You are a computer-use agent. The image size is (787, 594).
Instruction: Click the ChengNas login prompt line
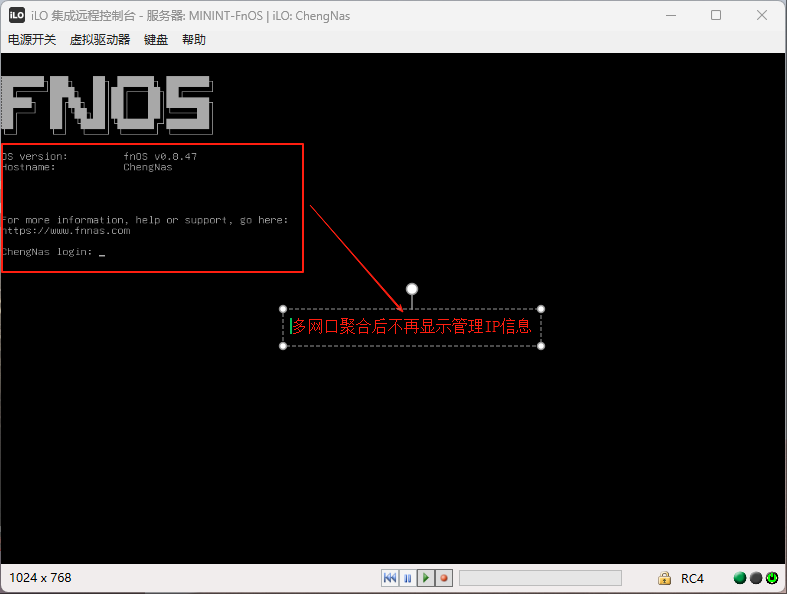[x=53, y=252]
